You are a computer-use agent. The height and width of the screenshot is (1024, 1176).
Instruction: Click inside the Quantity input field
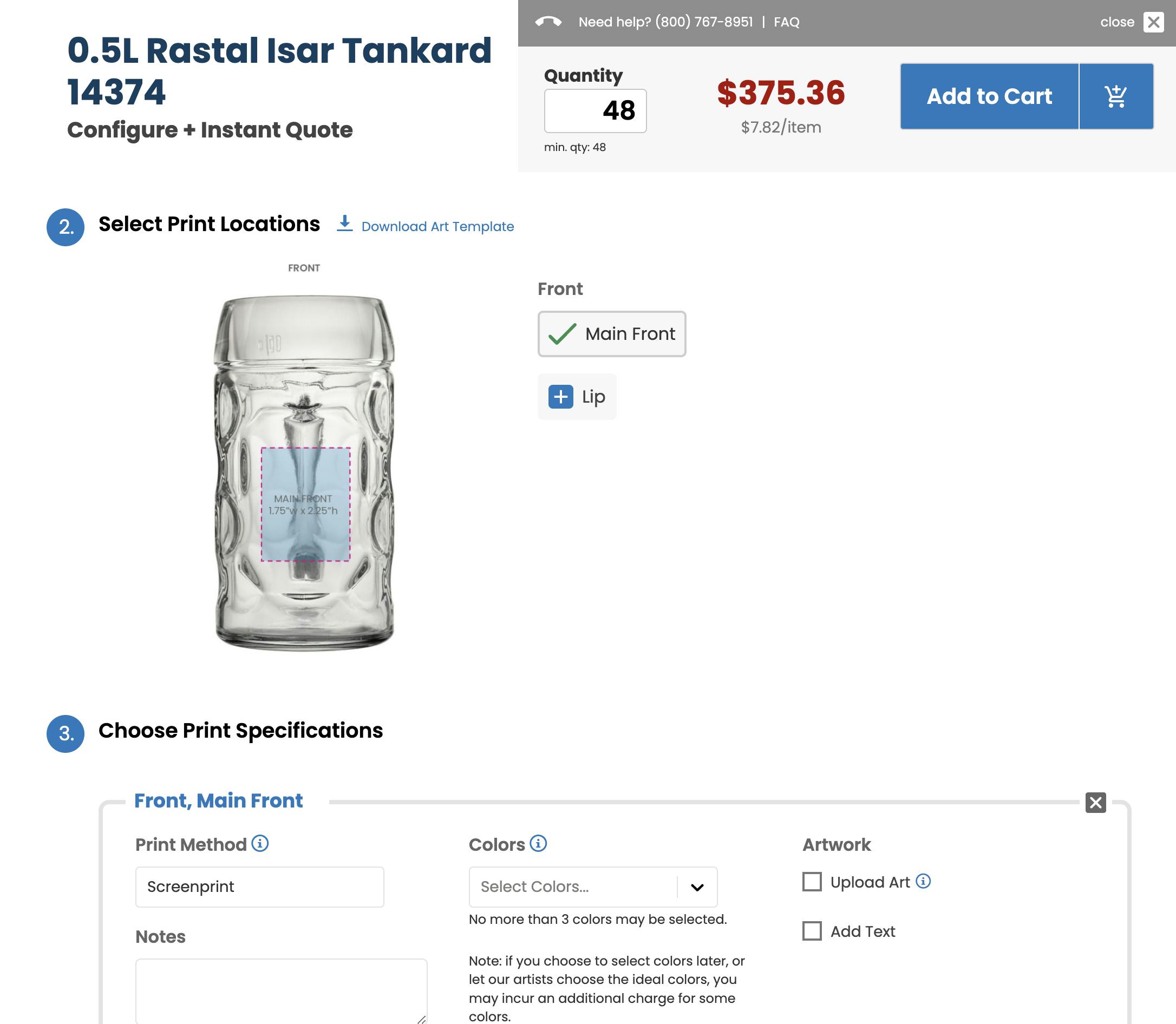click(x=595, y=110)
